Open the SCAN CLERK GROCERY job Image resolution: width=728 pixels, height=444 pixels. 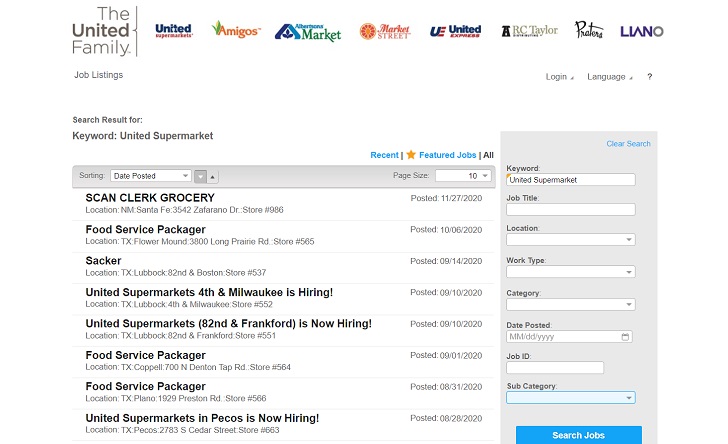coord(150,198)
